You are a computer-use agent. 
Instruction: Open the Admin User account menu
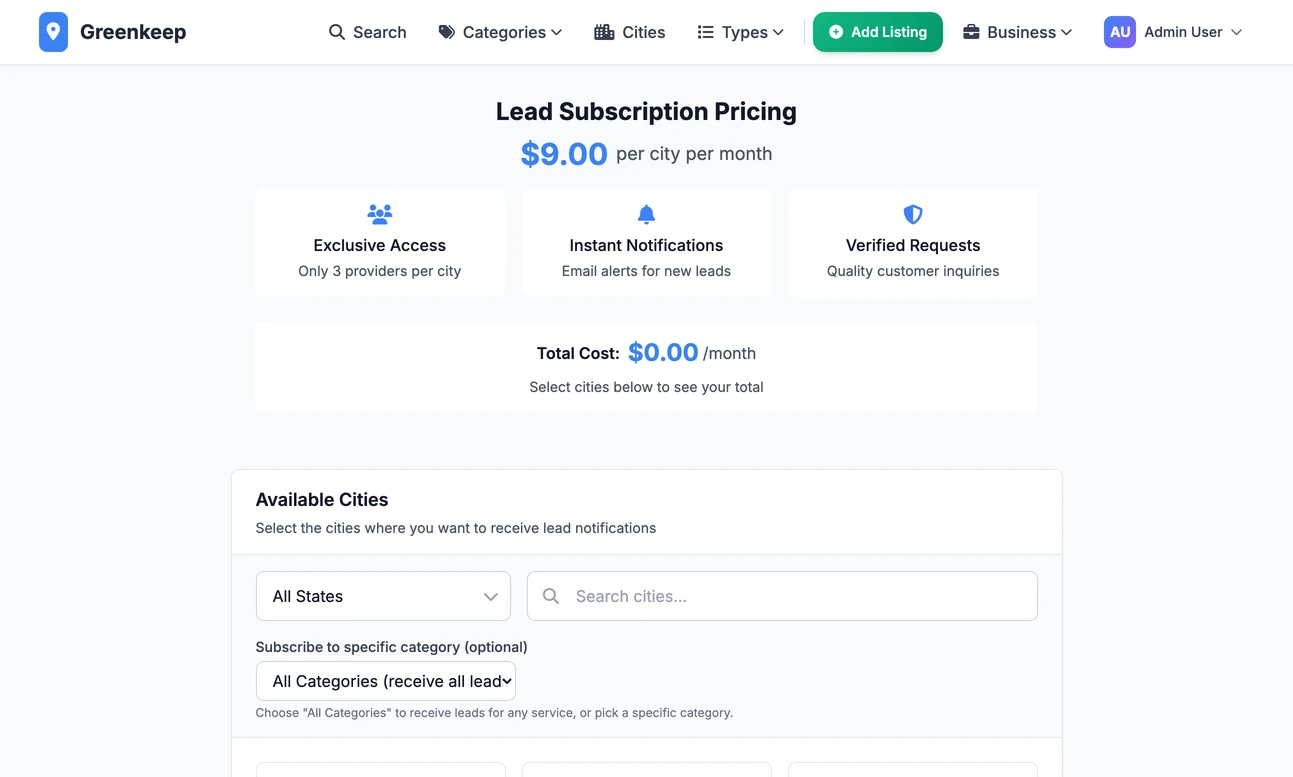[x=1174, y=32]
